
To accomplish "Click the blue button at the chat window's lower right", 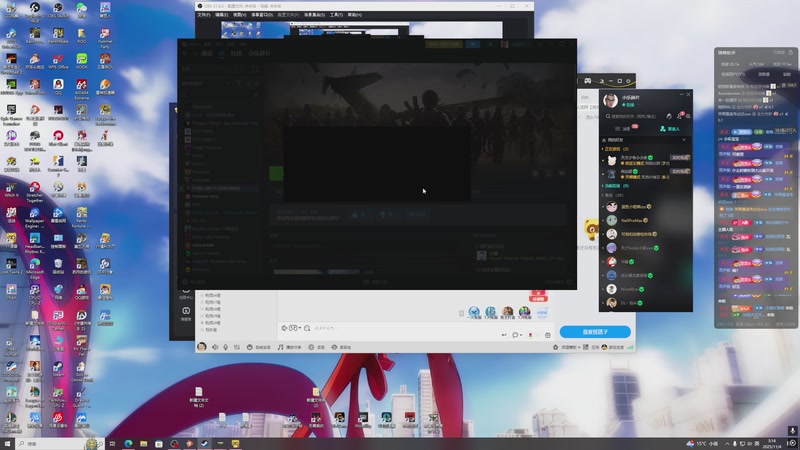I will pos(595,332).
